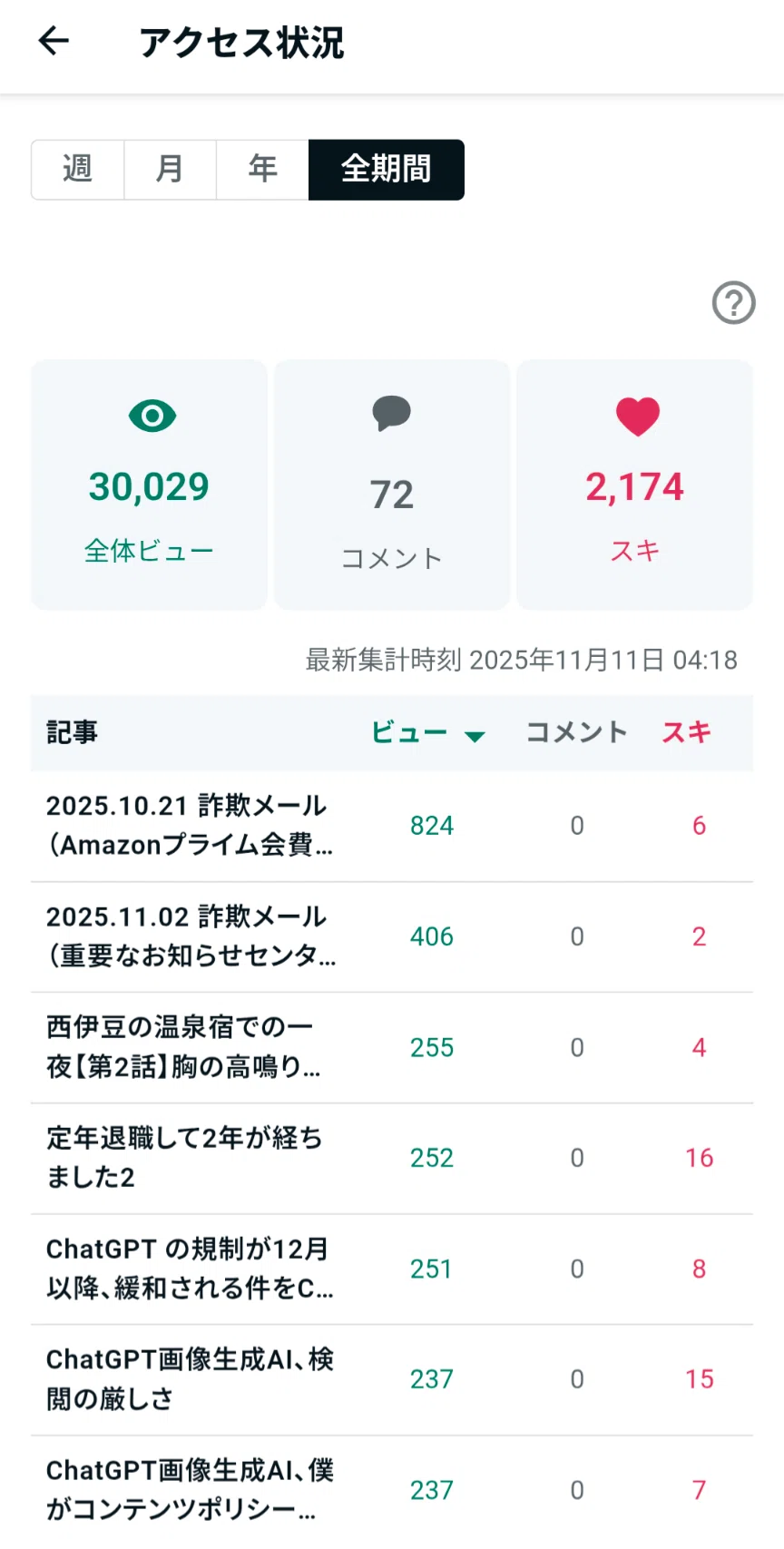This screenshot has height=1549, width=784.
Task: Open ChatGPT の規制が12月 article
Action: click(392, 1269)
